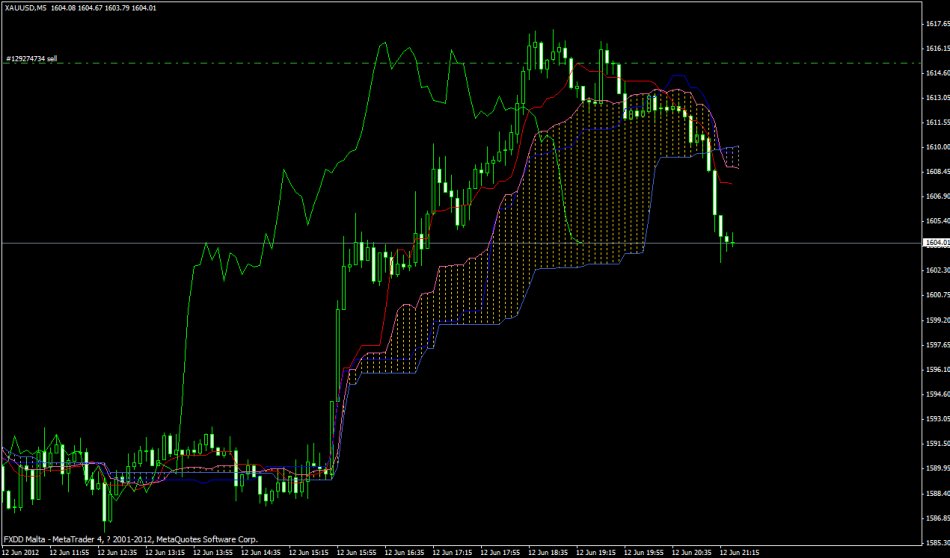Click the 12 Jun 21:15 time label

[740, 551]
